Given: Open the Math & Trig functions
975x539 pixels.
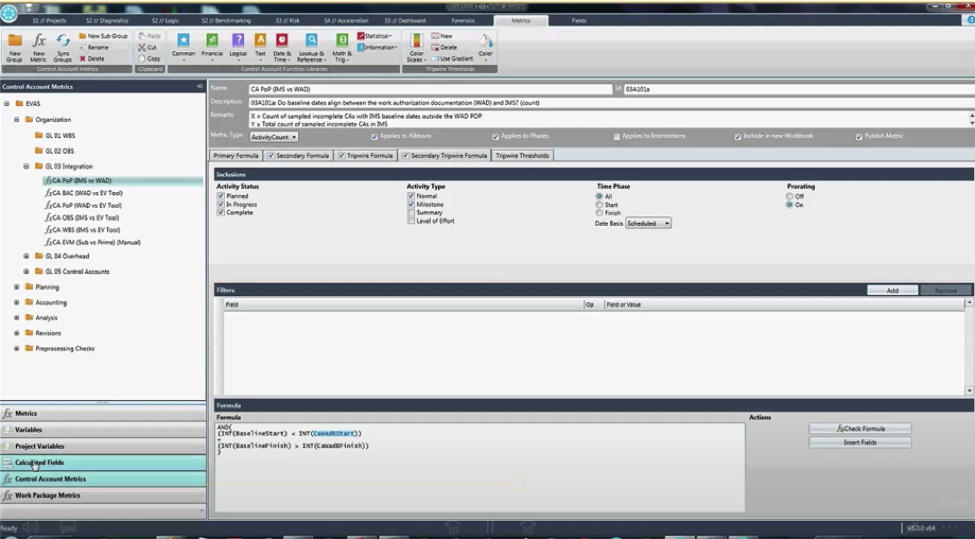Looking at the screenshot, I should pos(342,41).
